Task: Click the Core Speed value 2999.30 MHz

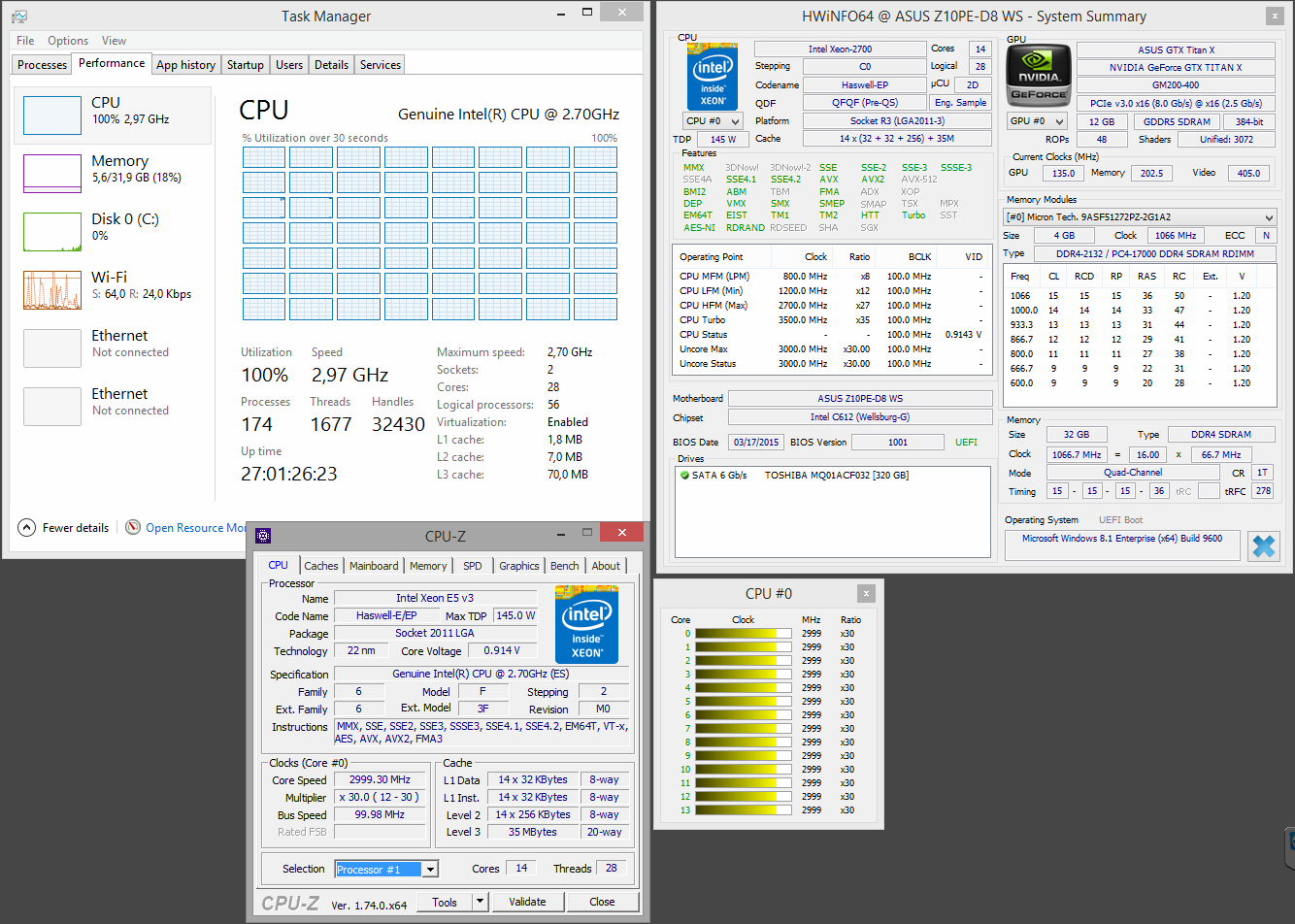Action: [x=380, y=779]
